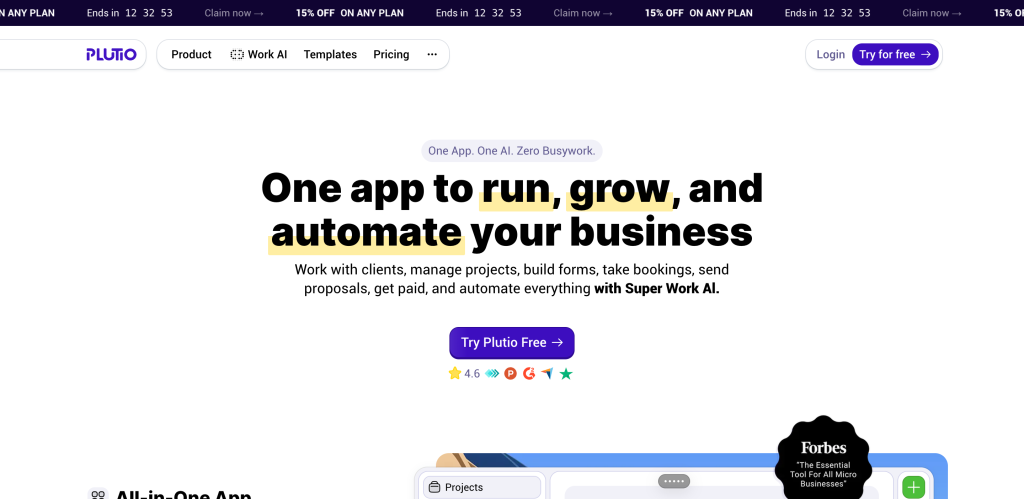The width and height of the screenshot is (1024, 499).
Task: Click the Login link
Action: tap(830, 55)
